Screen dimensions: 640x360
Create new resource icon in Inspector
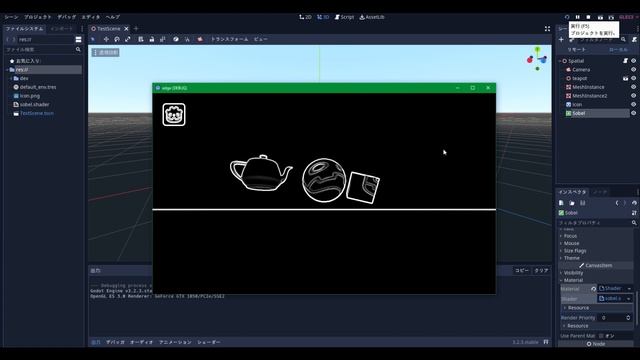point(561,203)
